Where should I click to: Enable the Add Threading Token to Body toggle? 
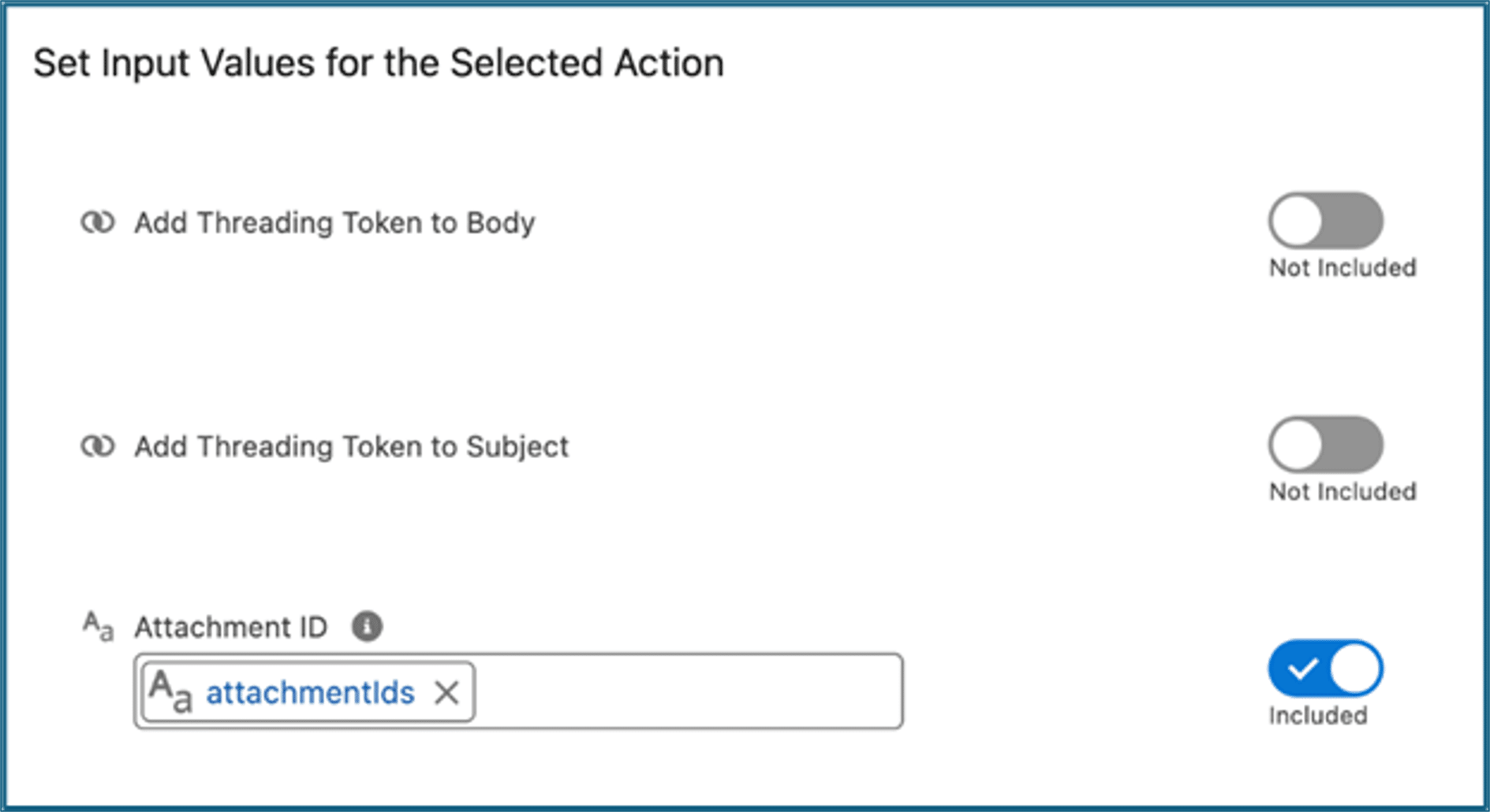[1325, 221]
